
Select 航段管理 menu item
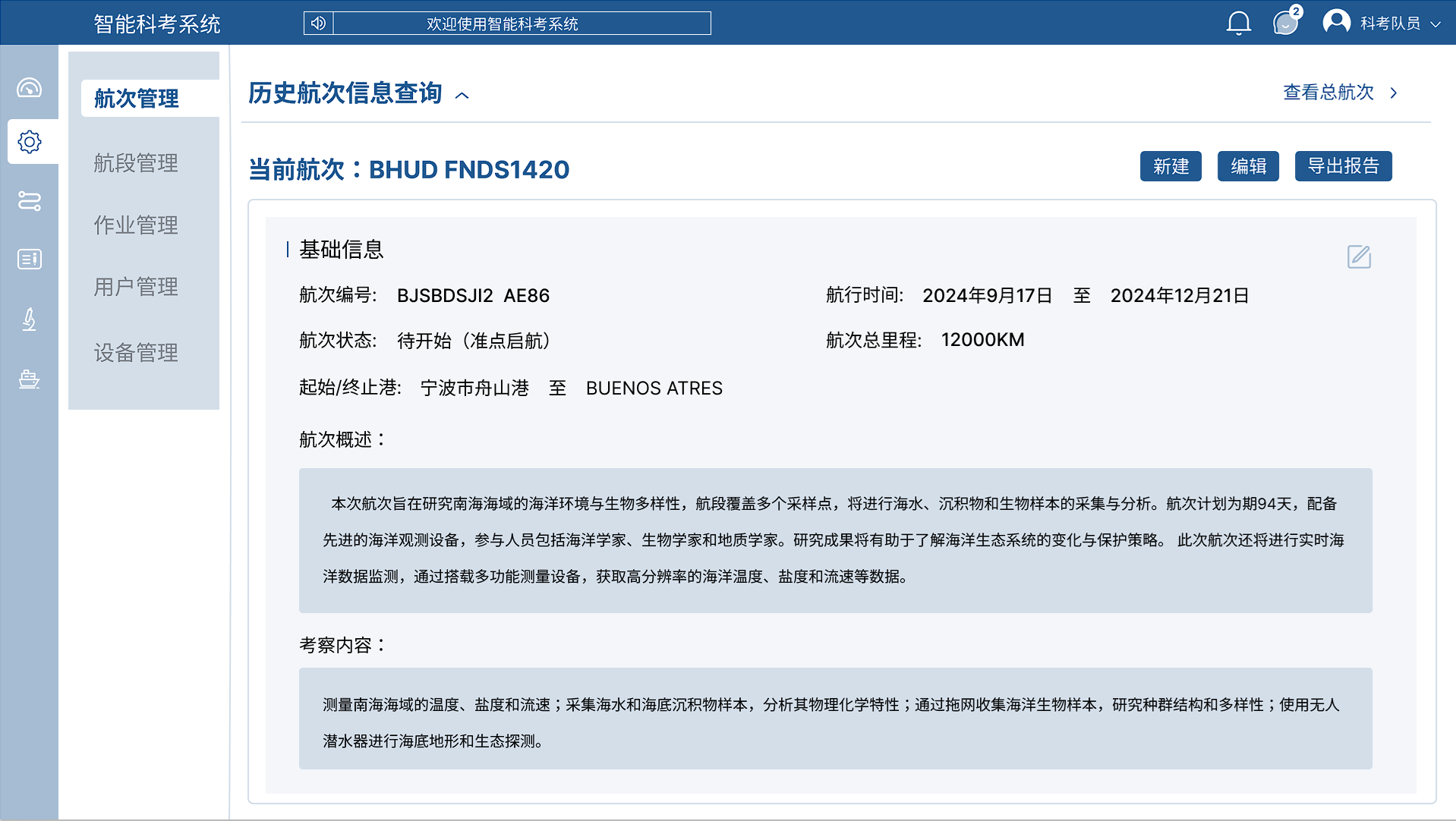pyautogui.click(x=136, y=163)
